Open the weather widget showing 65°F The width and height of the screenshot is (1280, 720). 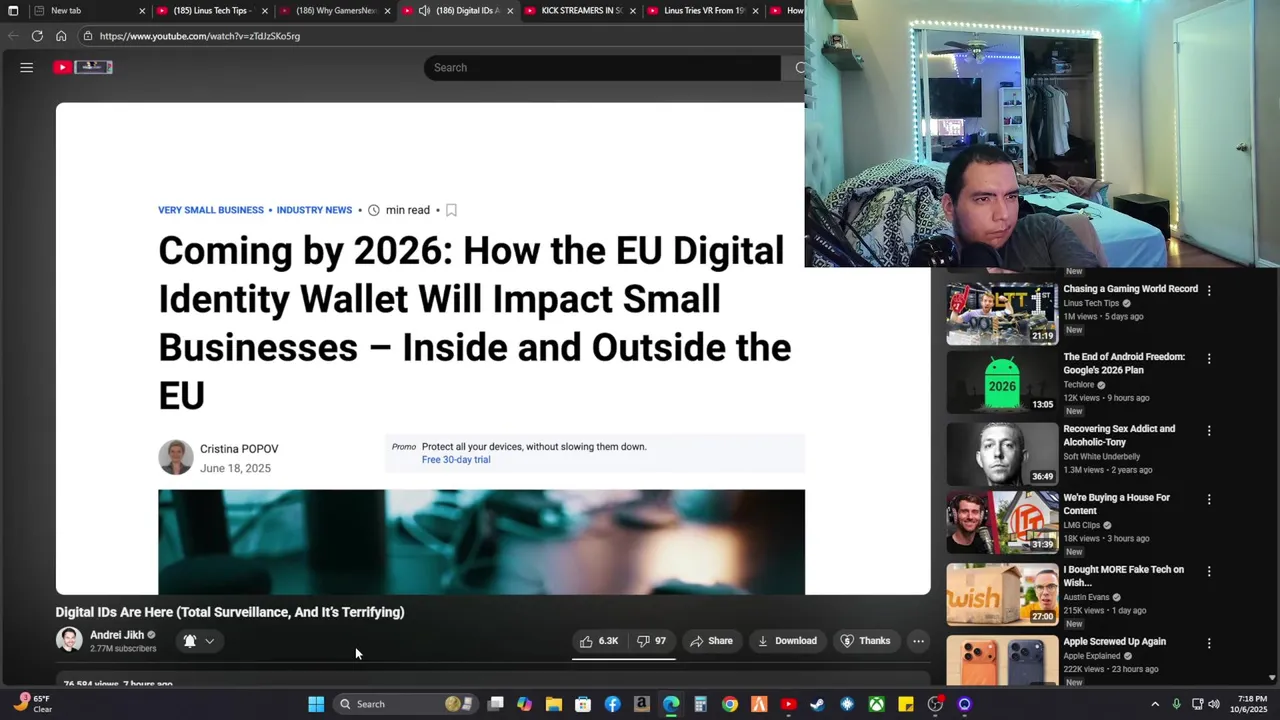(x=33, y=704)
